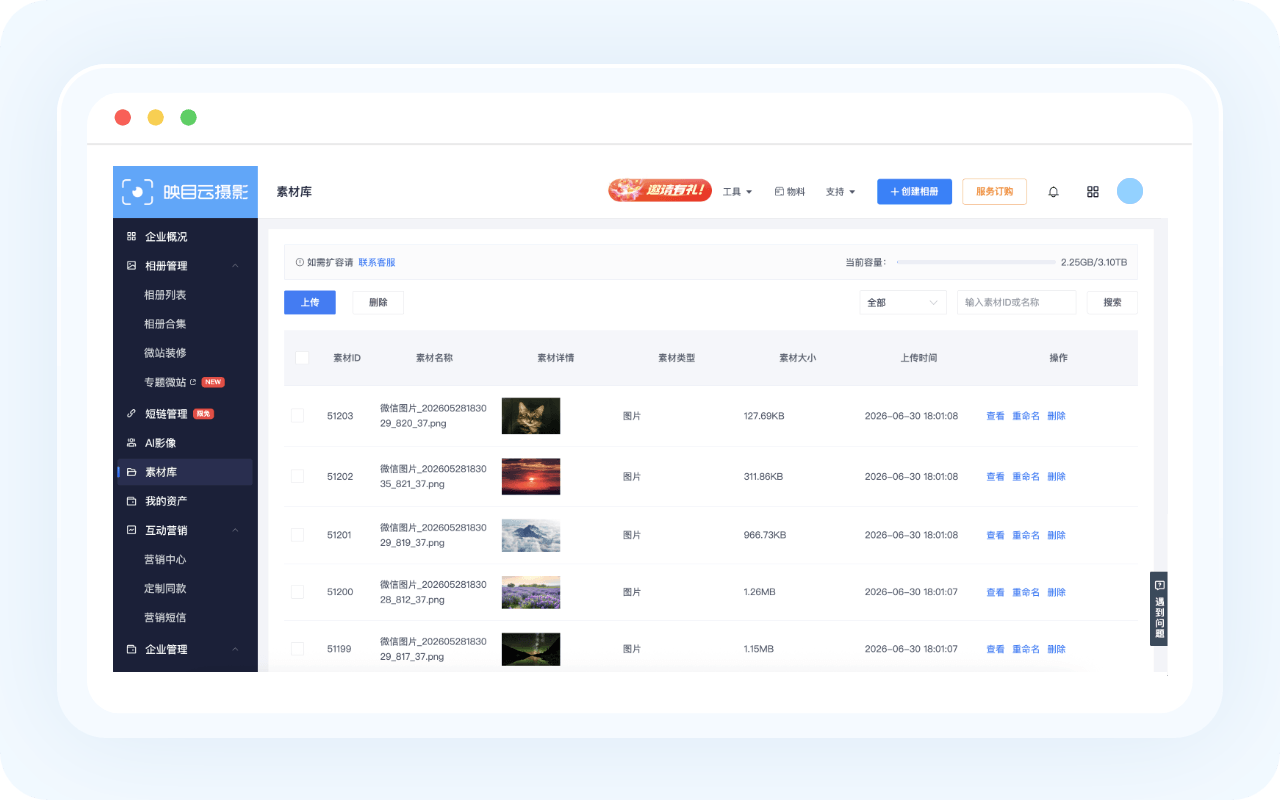Click the 短链管理 link icon
The height and width of the screenshot is (800, 1280).
[x=131, y=414]
